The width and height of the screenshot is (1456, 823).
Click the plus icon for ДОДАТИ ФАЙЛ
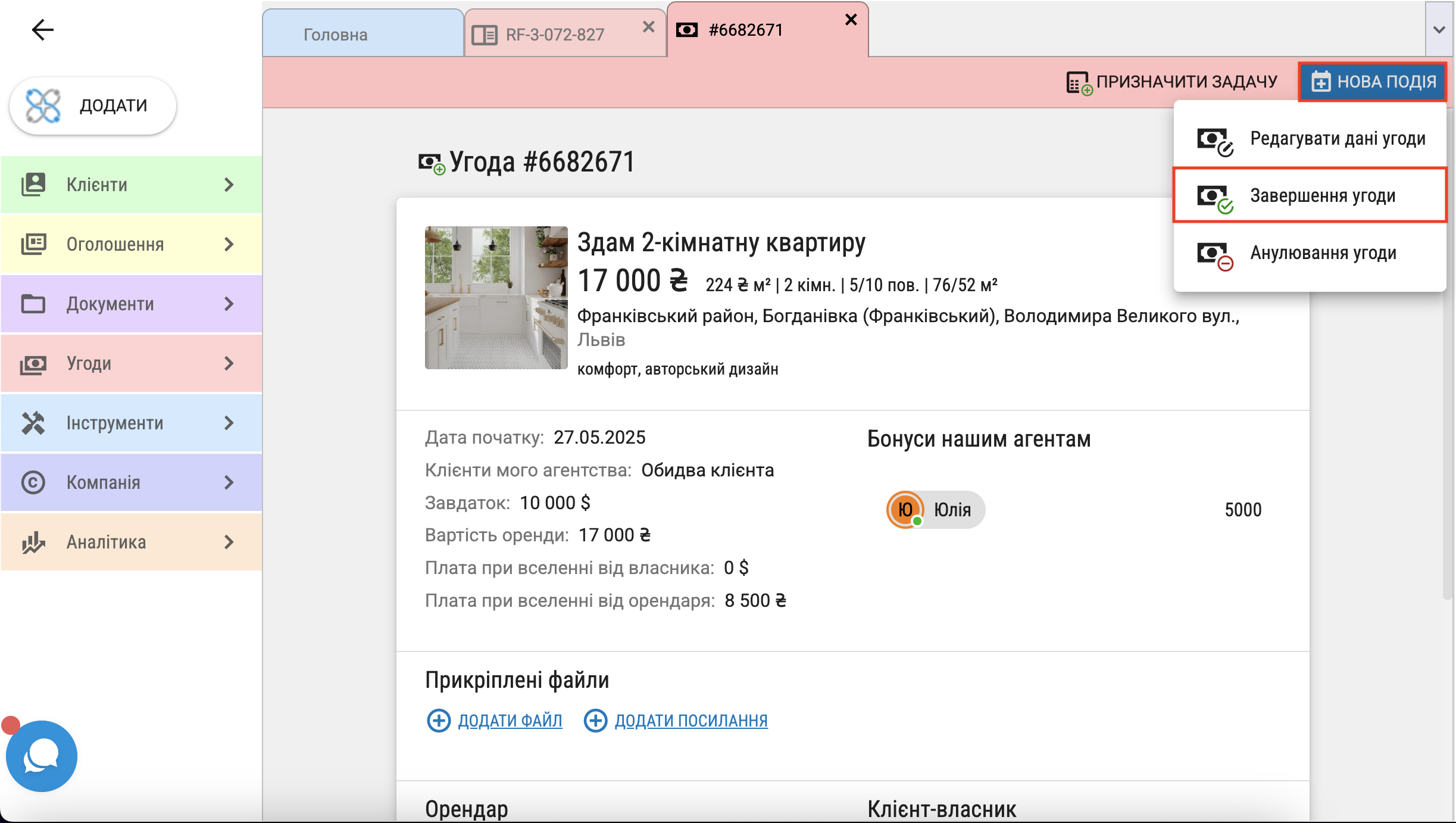coord(439,720)
